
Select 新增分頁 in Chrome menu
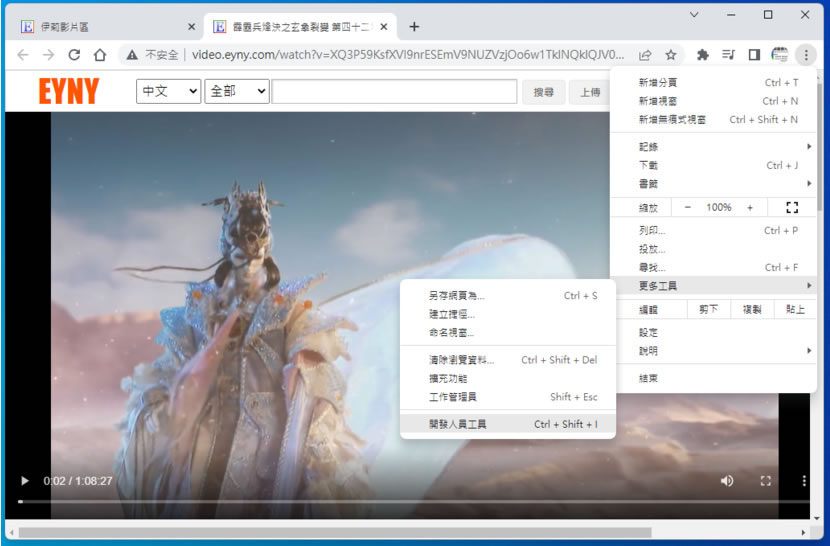coord(712,83)
